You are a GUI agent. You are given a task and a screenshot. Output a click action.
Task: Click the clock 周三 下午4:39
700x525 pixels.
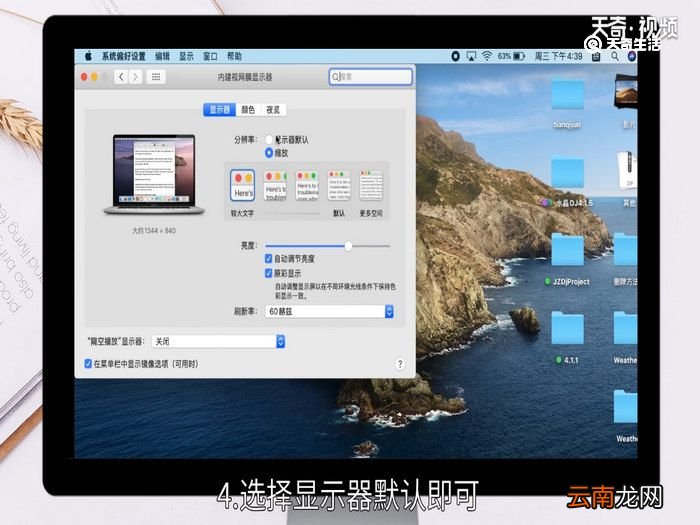558,56
